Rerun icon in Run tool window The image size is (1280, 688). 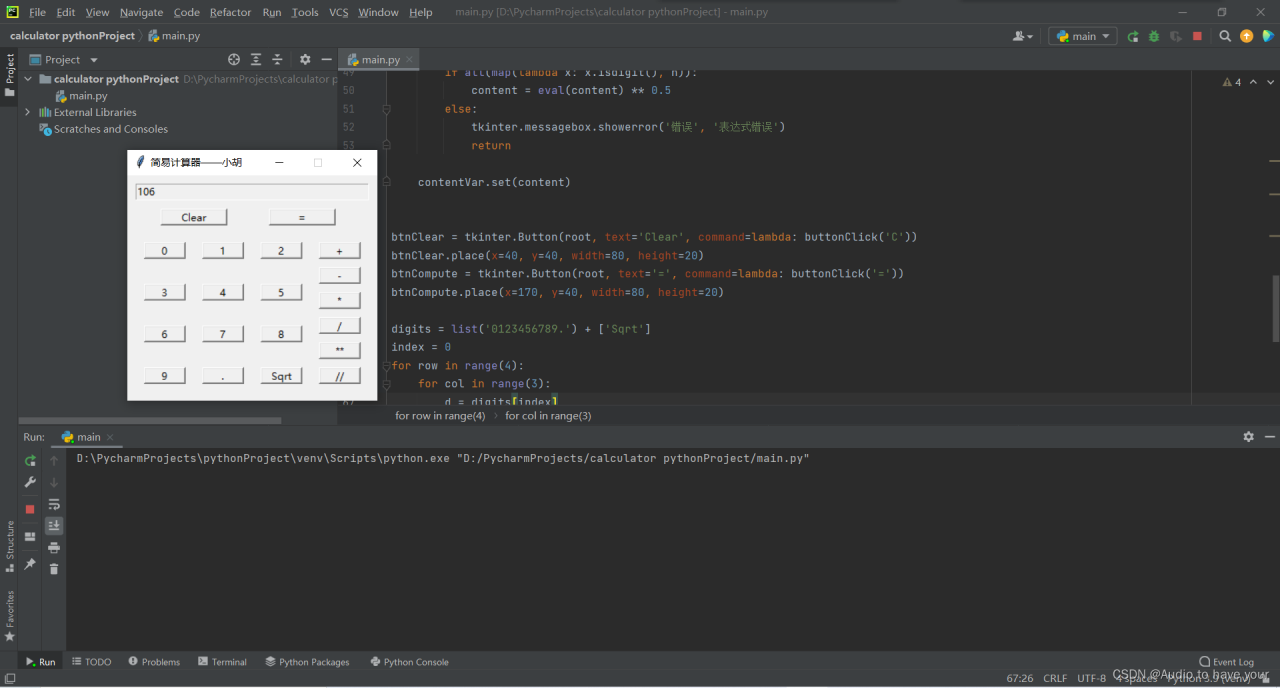pos(30,461)
